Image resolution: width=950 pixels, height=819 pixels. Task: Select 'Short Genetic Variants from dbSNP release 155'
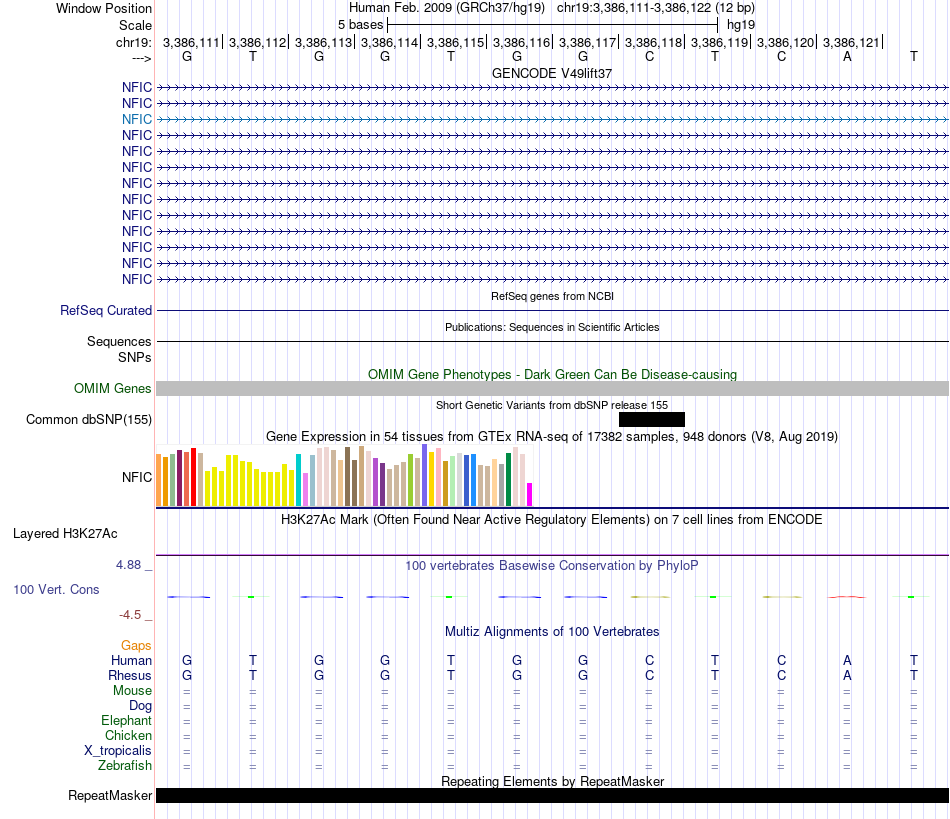click(x=552, y=405)
